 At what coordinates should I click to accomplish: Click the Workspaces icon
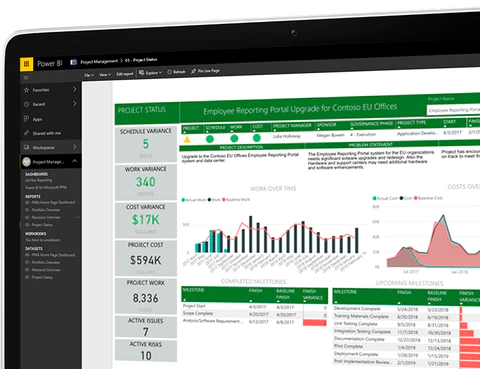coord(26,147)
